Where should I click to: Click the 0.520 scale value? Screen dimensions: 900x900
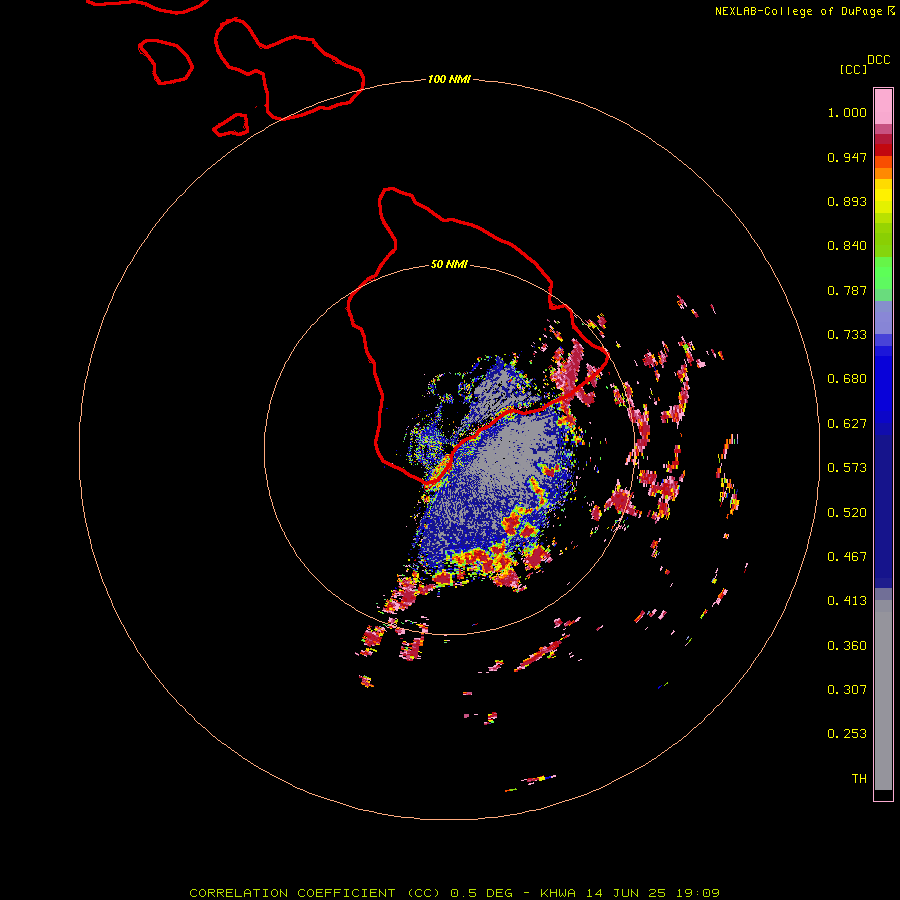tap(847, 513)
